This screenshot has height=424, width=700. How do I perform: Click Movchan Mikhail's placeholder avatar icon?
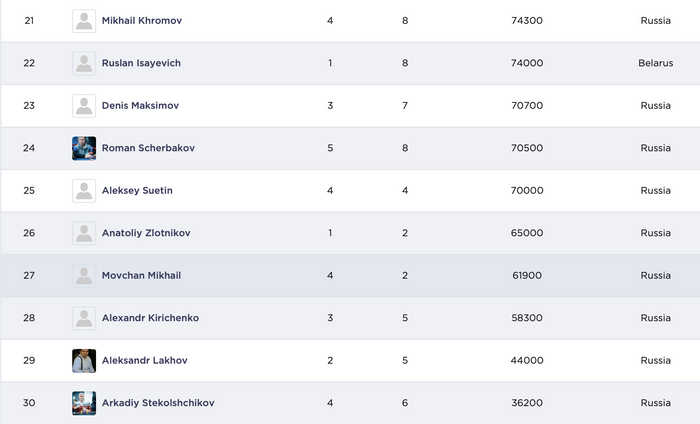(x=84, y=276)
